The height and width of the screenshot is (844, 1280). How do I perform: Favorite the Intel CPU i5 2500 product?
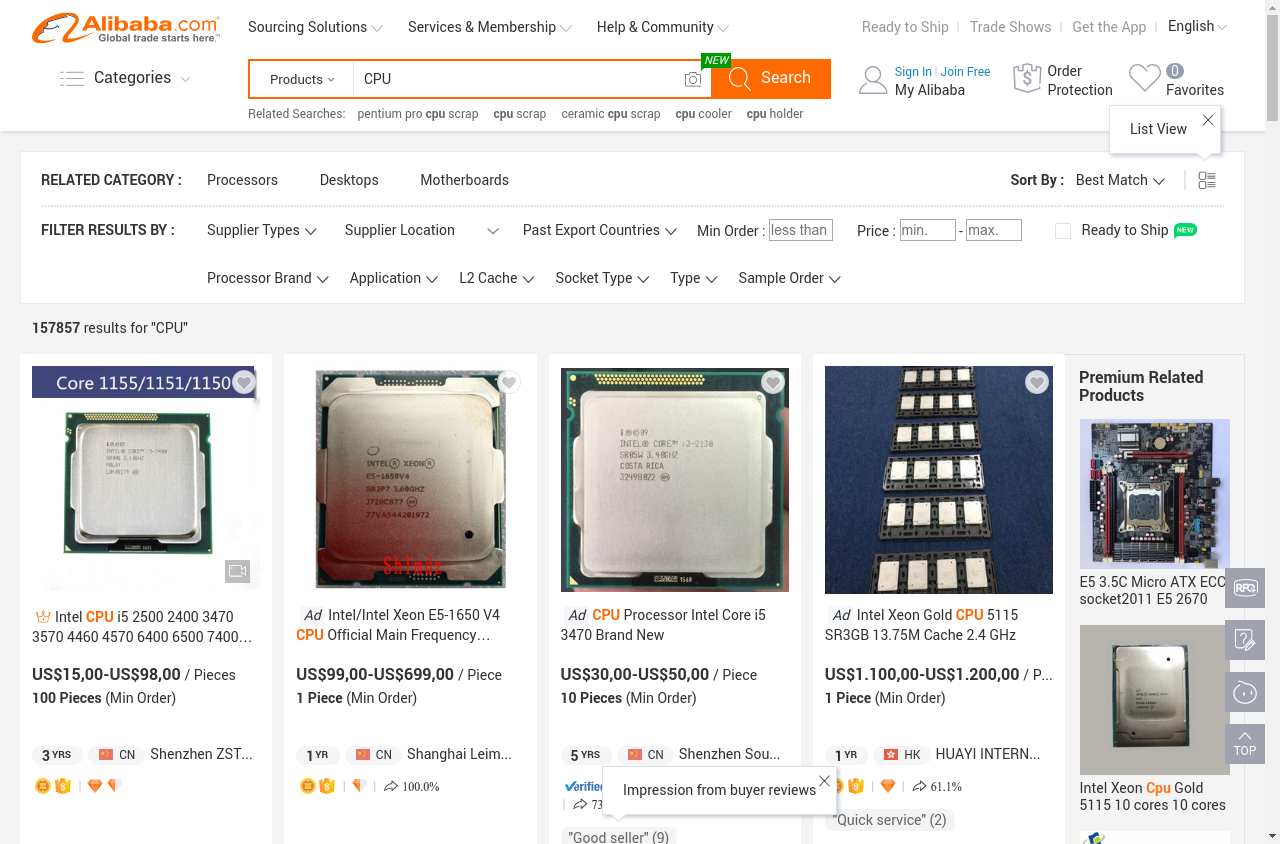(244, 382)
